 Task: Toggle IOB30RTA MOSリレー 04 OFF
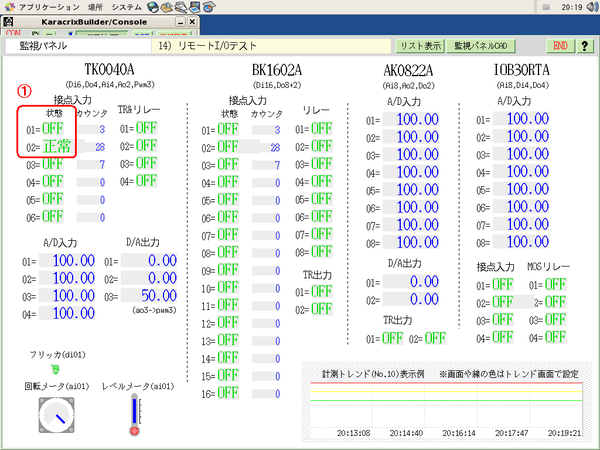pyautogui.click(x=556, y=338)
